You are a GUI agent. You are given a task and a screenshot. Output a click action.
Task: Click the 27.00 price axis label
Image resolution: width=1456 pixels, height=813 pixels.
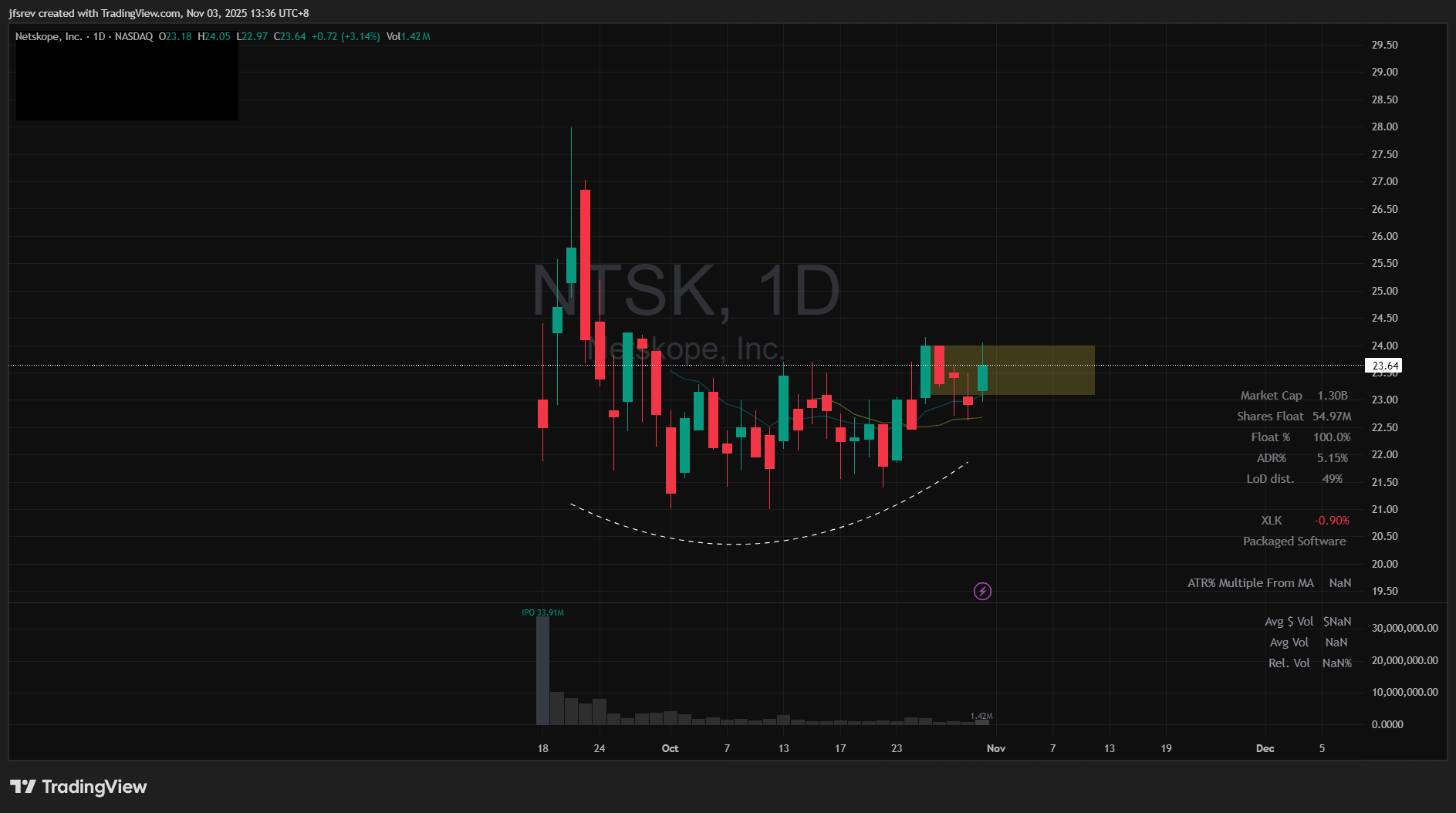(1384, 181)
